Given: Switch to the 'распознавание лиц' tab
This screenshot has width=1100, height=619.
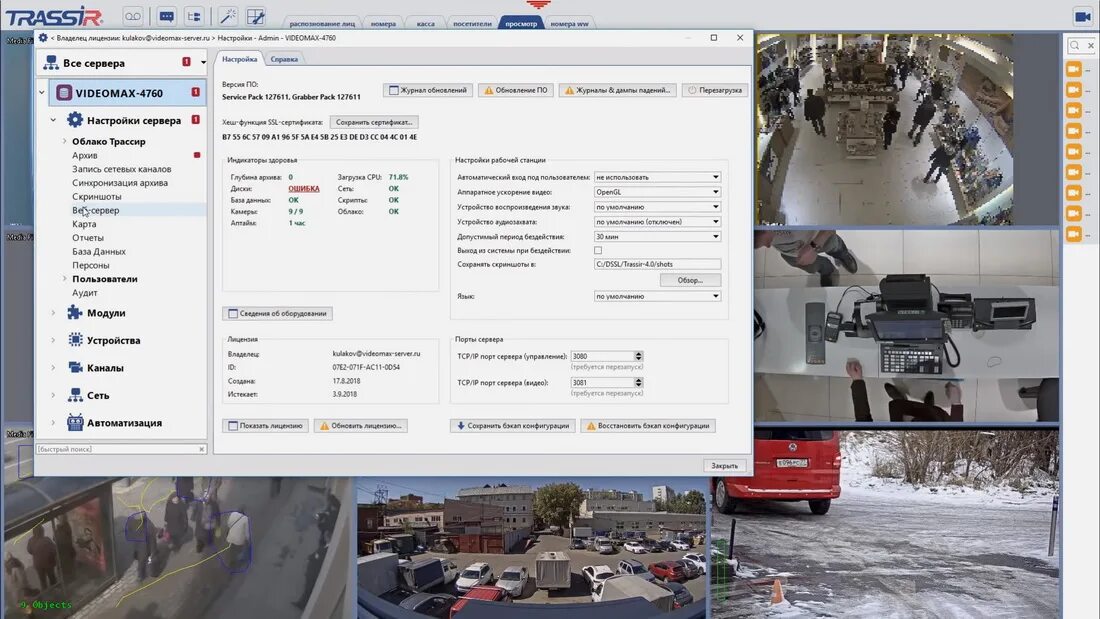Looking at the screenshot, I should coord(322,24).
